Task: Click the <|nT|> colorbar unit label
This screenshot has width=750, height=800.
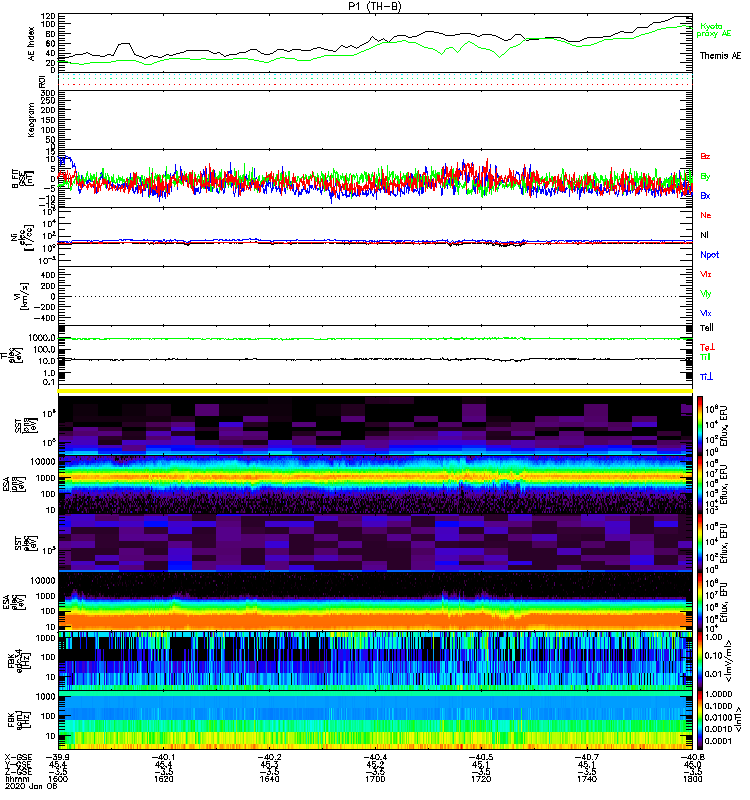Action: point(738,720)
